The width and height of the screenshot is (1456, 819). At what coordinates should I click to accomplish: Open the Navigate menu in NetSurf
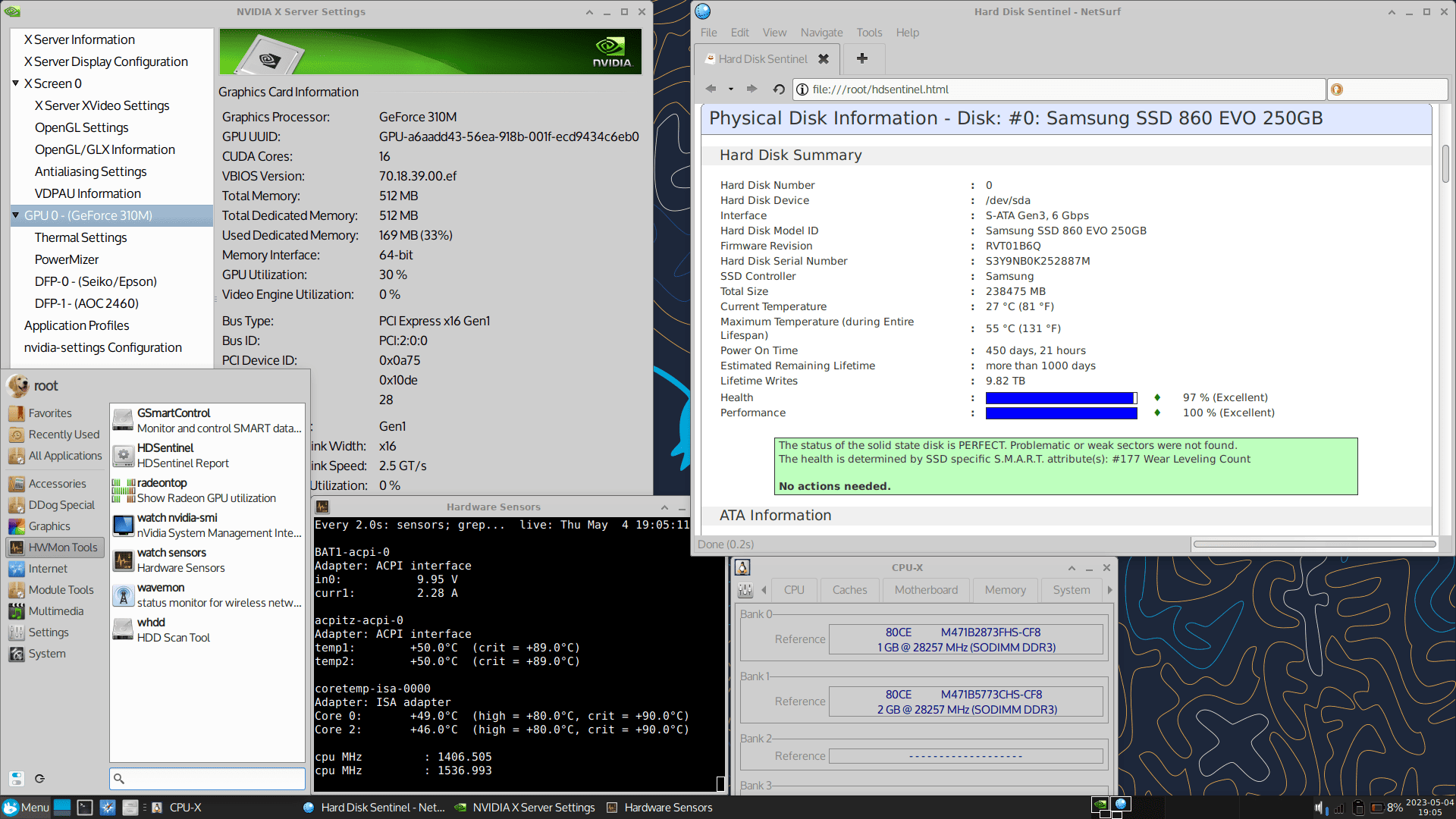coord(821,33)
